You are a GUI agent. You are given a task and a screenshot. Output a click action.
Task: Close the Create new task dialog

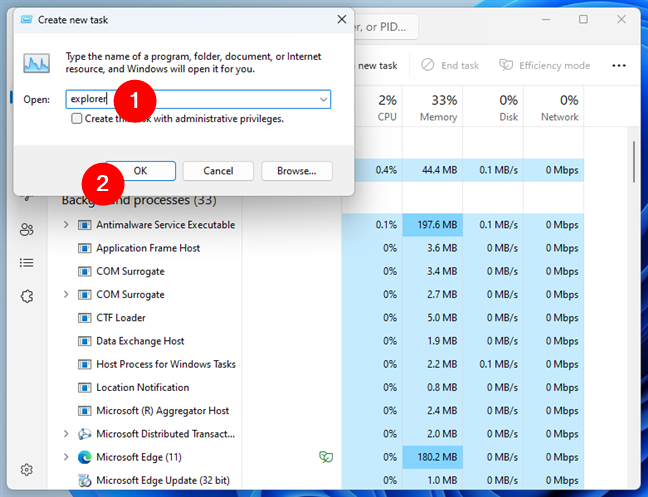pos(342,19)
